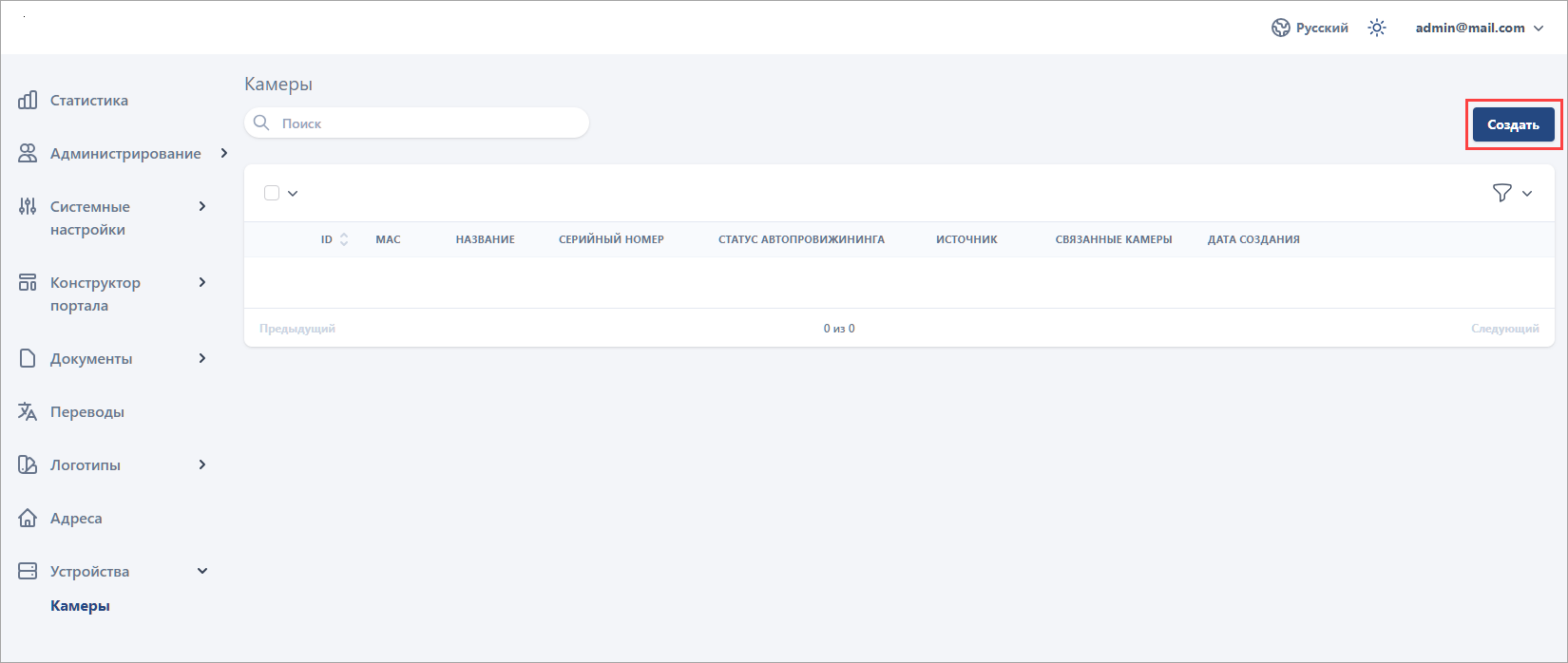Toggle the light theme sun icon

click(1376, 28)
